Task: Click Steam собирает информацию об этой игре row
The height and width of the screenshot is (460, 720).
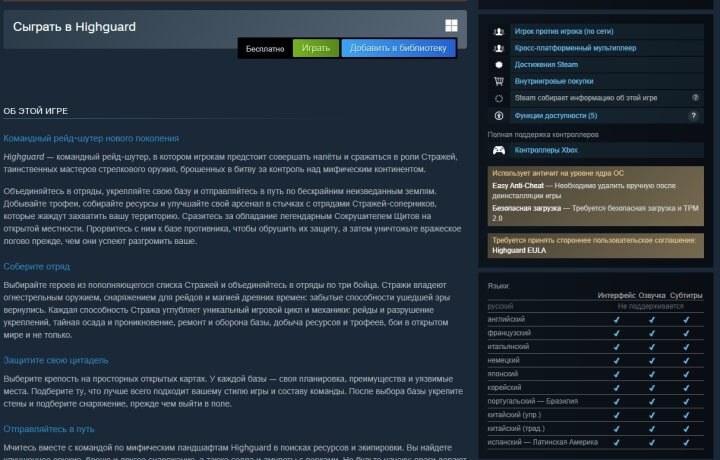Action: pyautogui.click(x=596, y=98)
